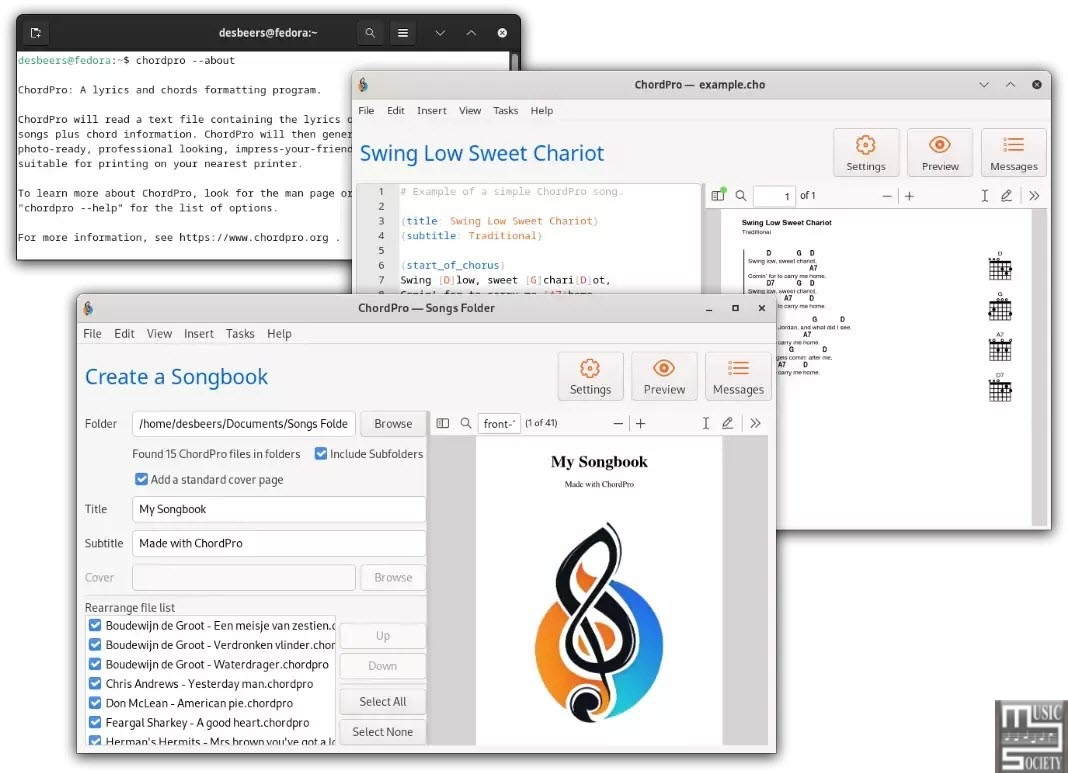The image size is (1068, 773).
Task: Click Browse button next to Folder field
Action: pos(393,424)
